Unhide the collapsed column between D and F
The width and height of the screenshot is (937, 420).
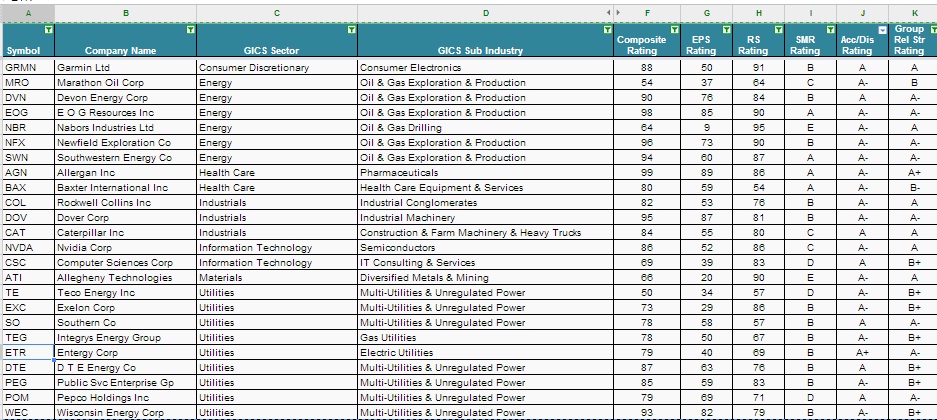(615, 12)
